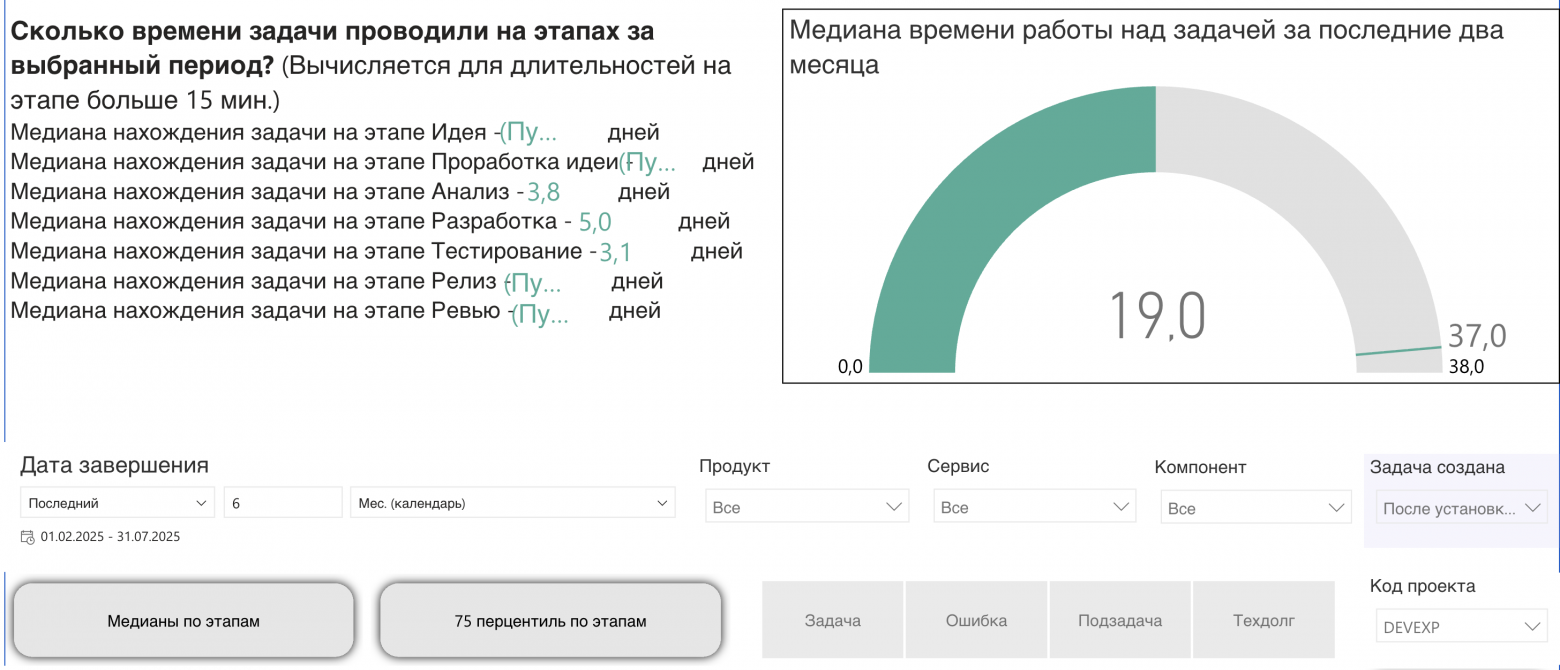Image resolution: width=1560 pixels, height=670 pixels.
Task: Switch to the Ошибка tab
Action: (x=977, y=620)
